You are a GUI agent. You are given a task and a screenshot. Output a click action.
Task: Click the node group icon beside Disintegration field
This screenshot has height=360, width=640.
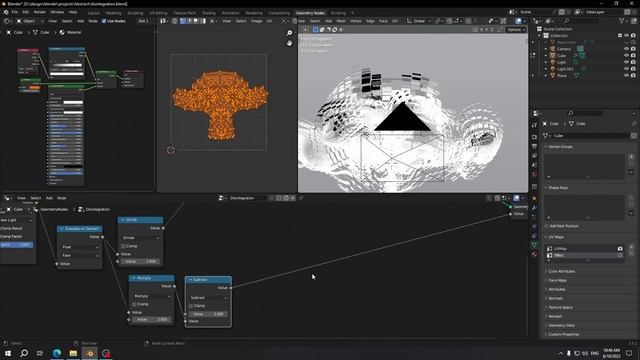pos(222,198)
